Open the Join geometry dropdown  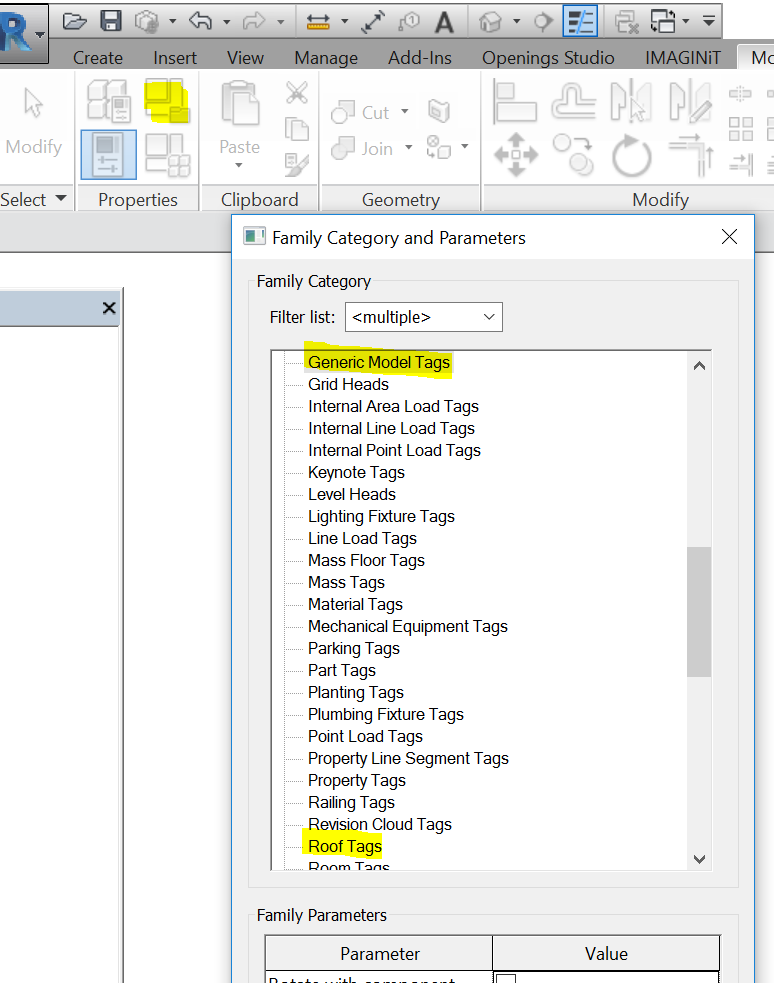point(409,147)
